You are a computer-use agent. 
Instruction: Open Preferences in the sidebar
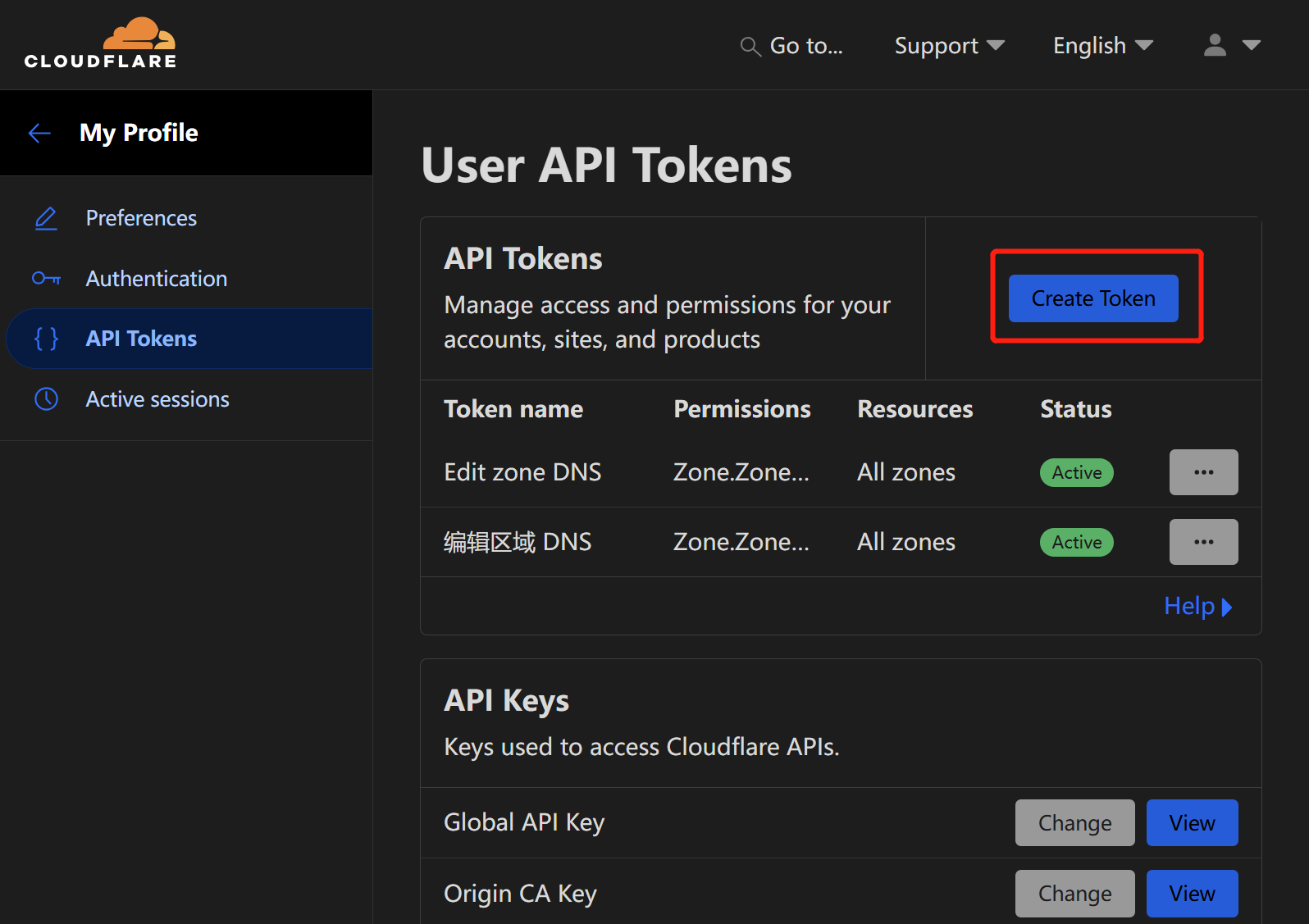pyautogui.click(x=141, y=218)
